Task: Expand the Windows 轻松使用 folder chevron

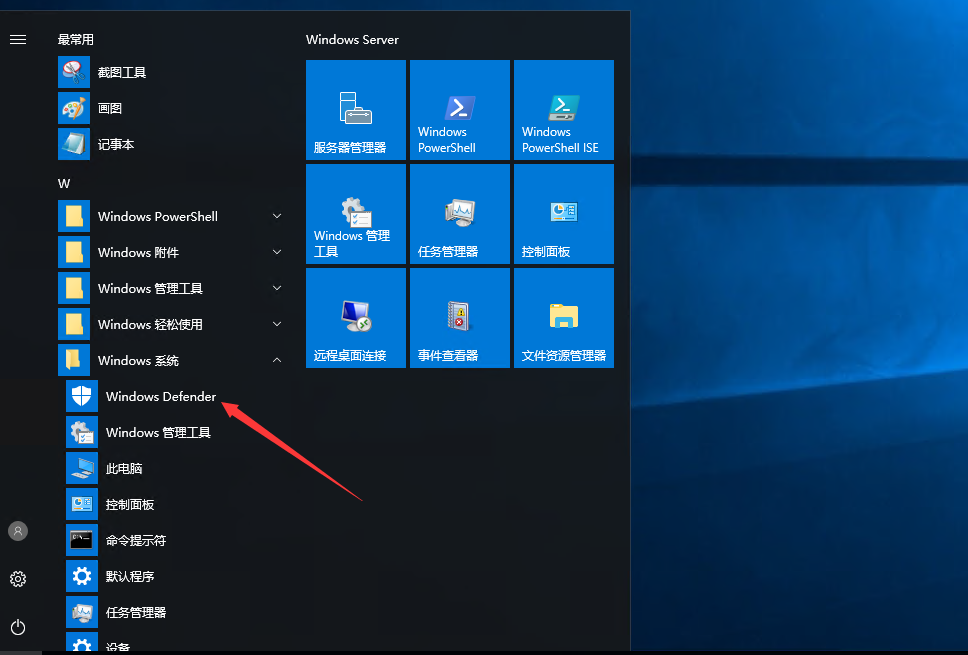Action: pyautogui.click(x=277, y=324)
